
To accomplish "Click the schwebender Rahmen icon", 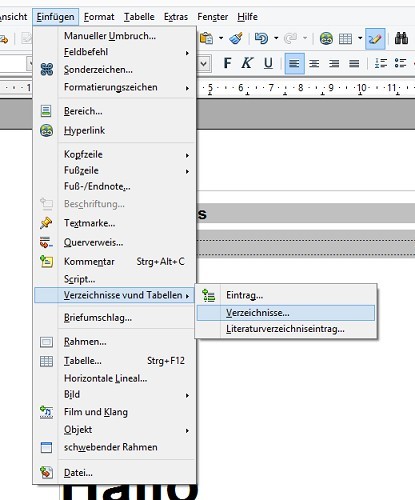I will 46,447.
